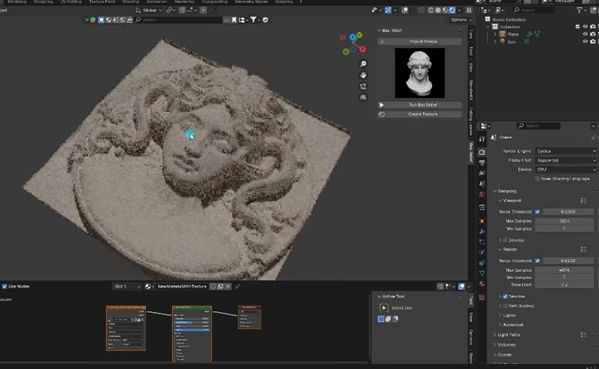This screenshot has width=599, height=369.
Task: Open the pivot point dropdown
Action: [x=170, y=10]
